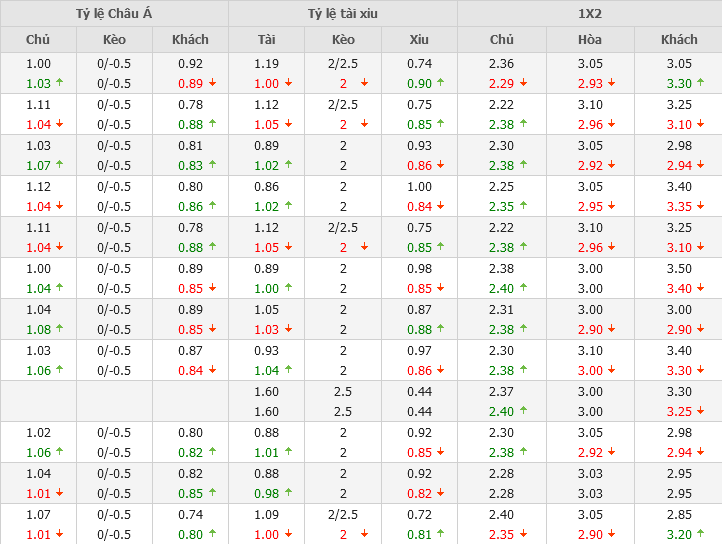Screen dimensions: 722x544
Task: Click the 1.19 Tài odds cell
Action: click(x=266, y=63)
